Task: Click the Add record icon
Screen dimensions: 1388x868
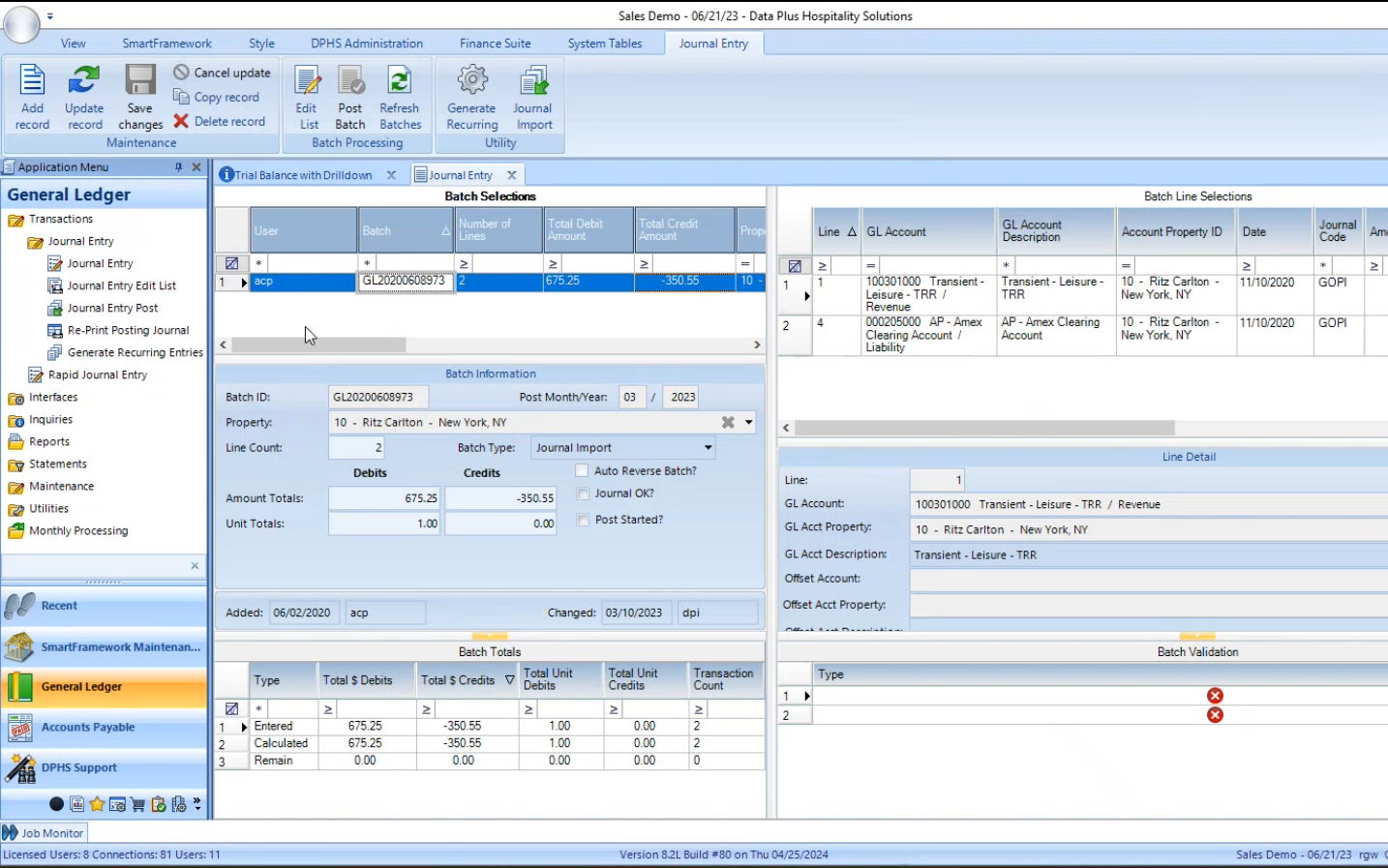Action: click(x=32, y=97)
